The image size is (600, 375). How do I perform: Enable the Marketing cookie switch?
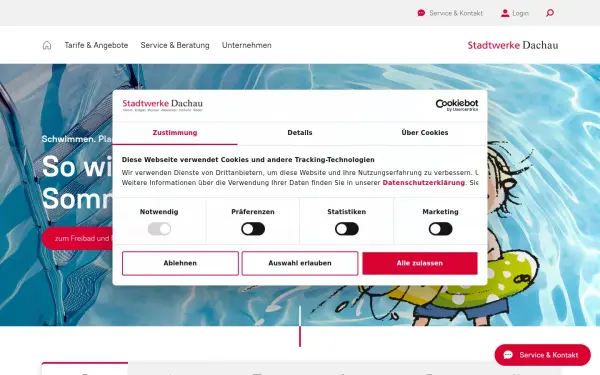440,229
